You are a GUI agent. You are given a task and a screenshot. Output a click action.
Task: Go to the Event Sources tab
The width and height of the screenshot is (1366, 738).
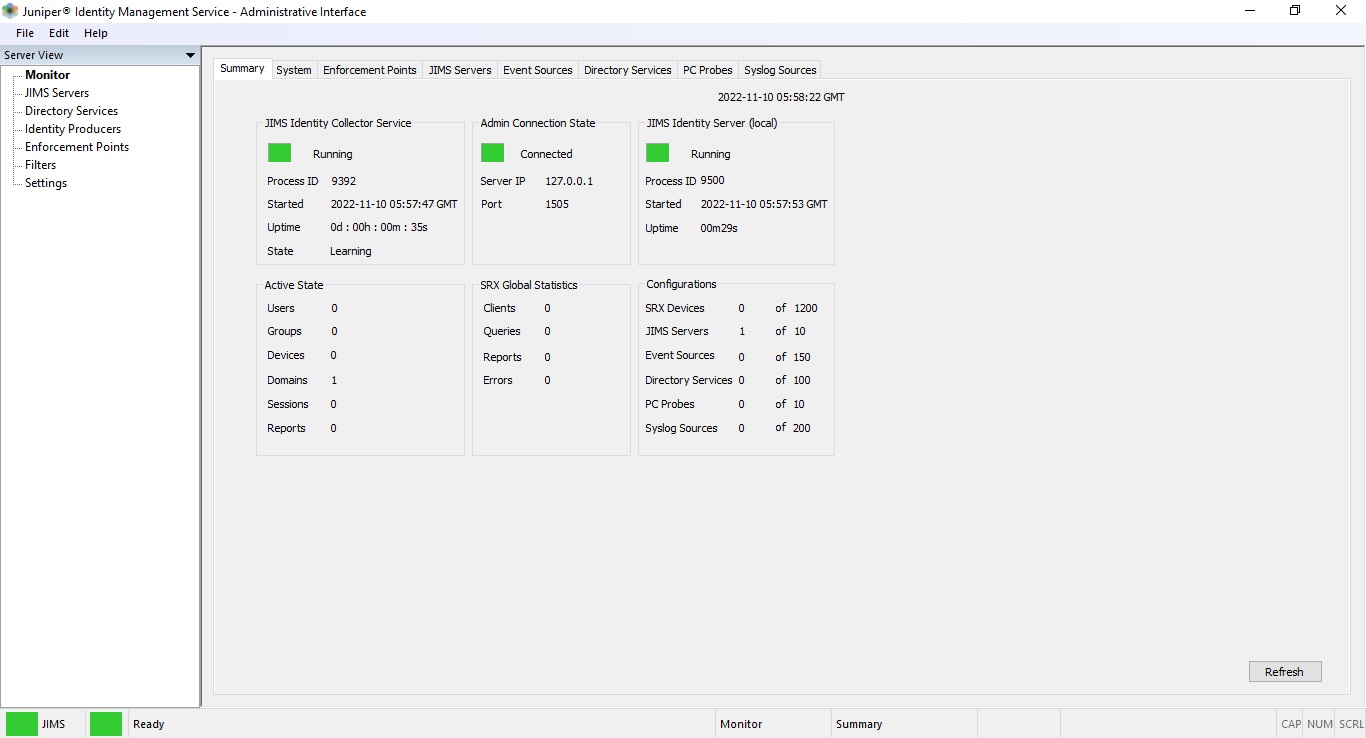[538, 70]
